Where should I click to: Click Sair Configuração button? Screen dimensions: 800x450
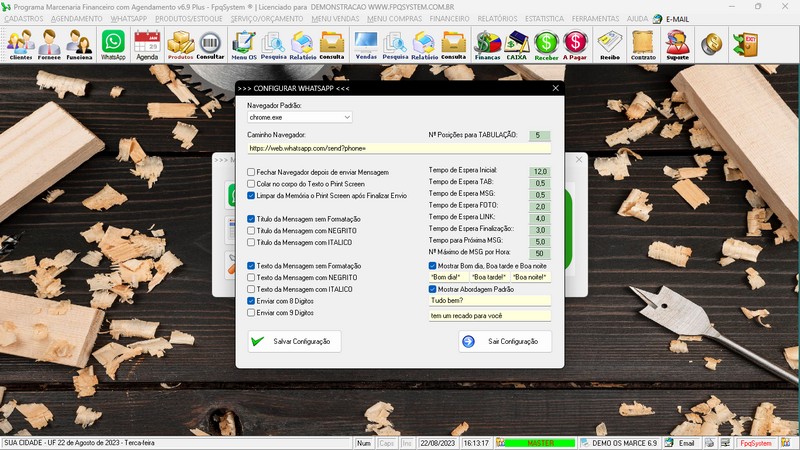coord(505,341)
